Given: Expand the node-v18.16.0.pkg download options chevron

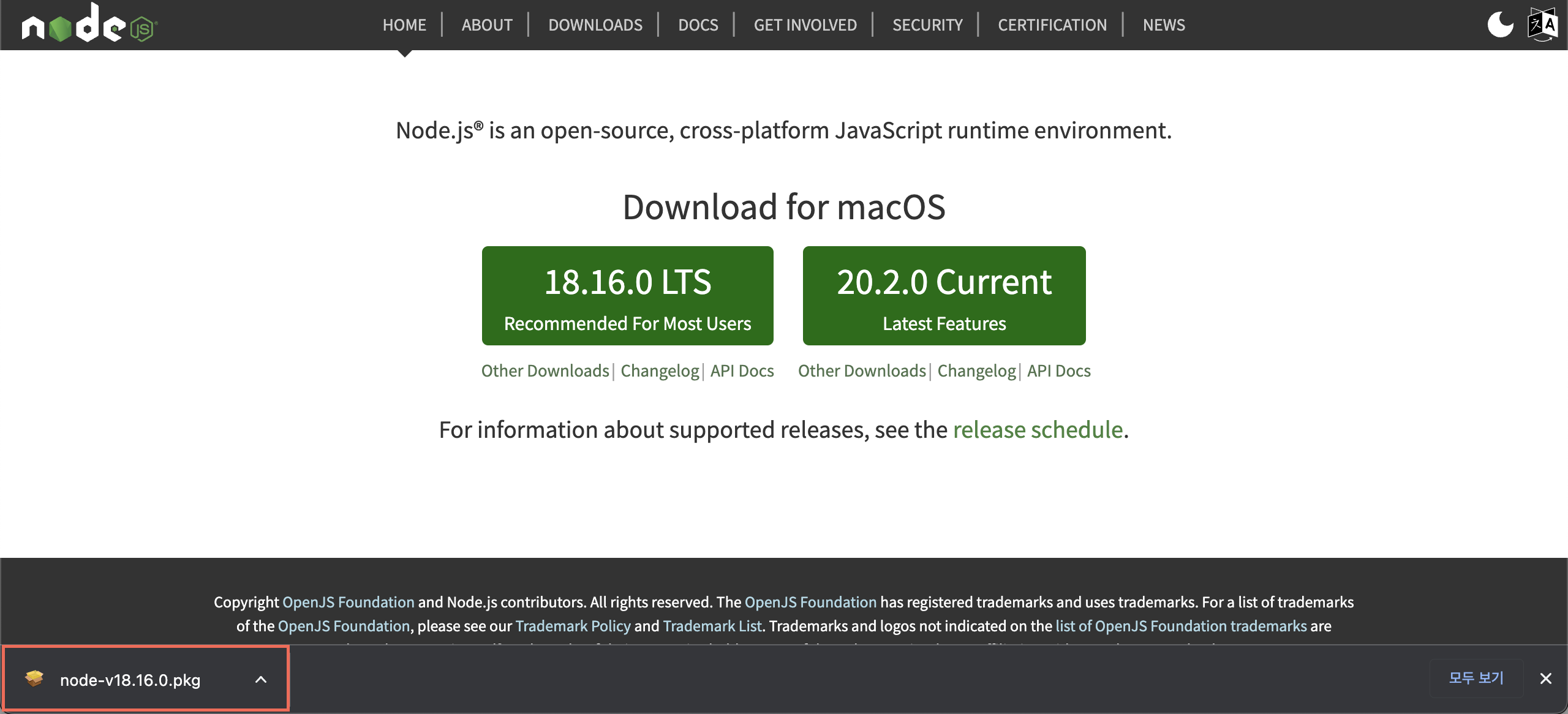Looking at the screenshot, I should 261,679.
